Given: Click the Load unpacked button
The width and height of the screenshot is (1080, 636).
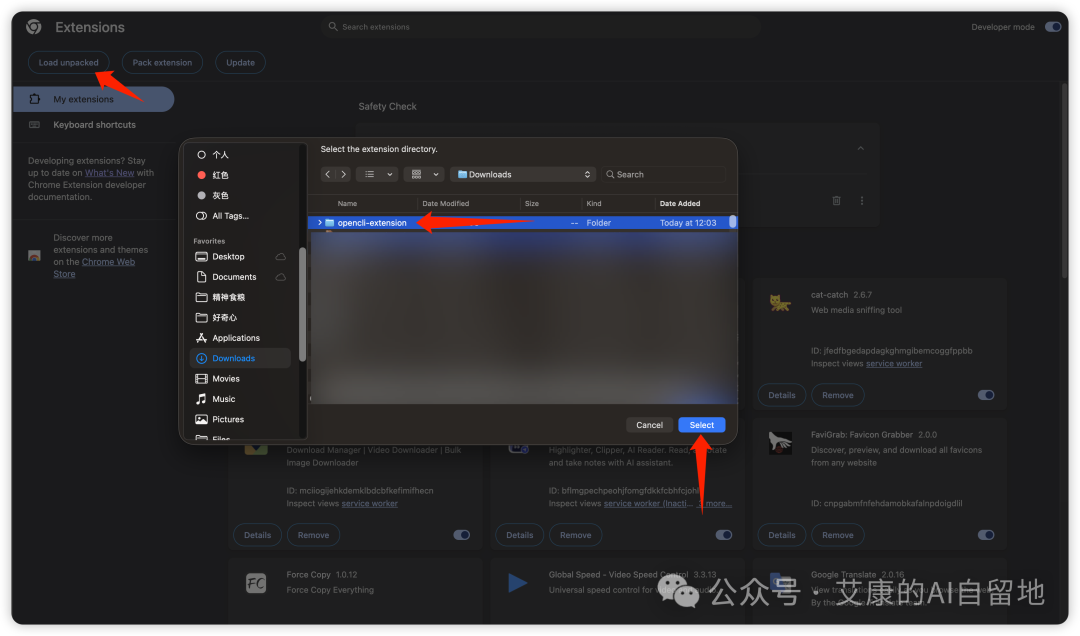Looking at the screenshot, I should pos(68,63).
